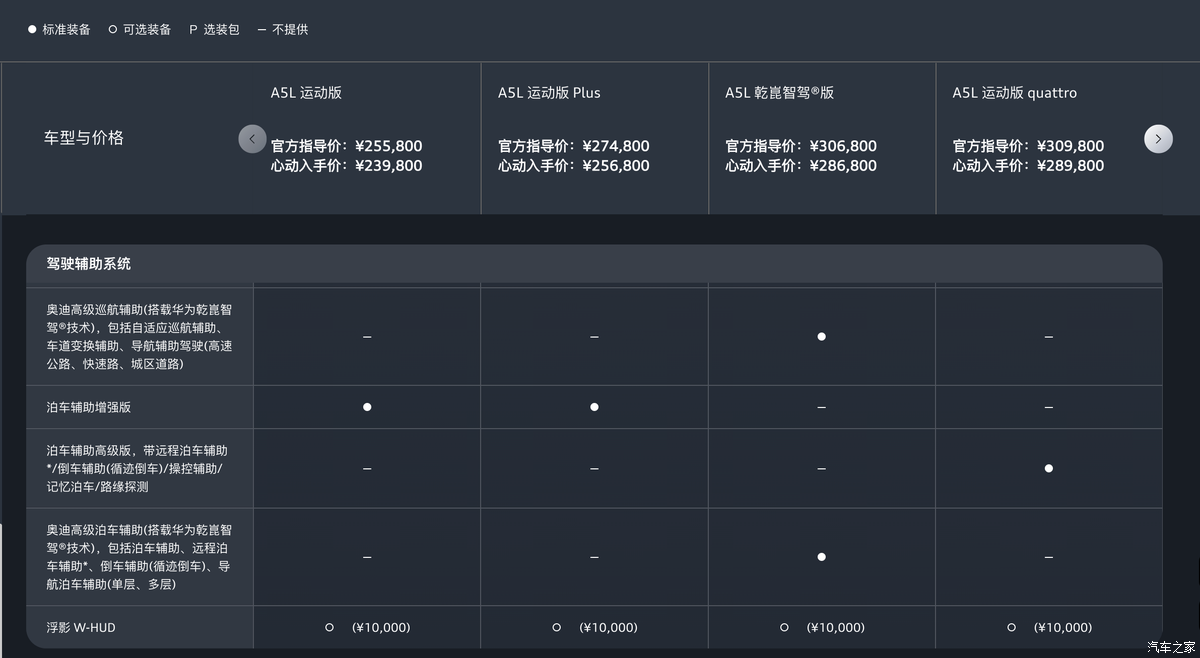Viewport: 1200px width, 658px height.
Task: Click the 奥迪高级巡航辅助 feature description
Action: coord(141,337)
